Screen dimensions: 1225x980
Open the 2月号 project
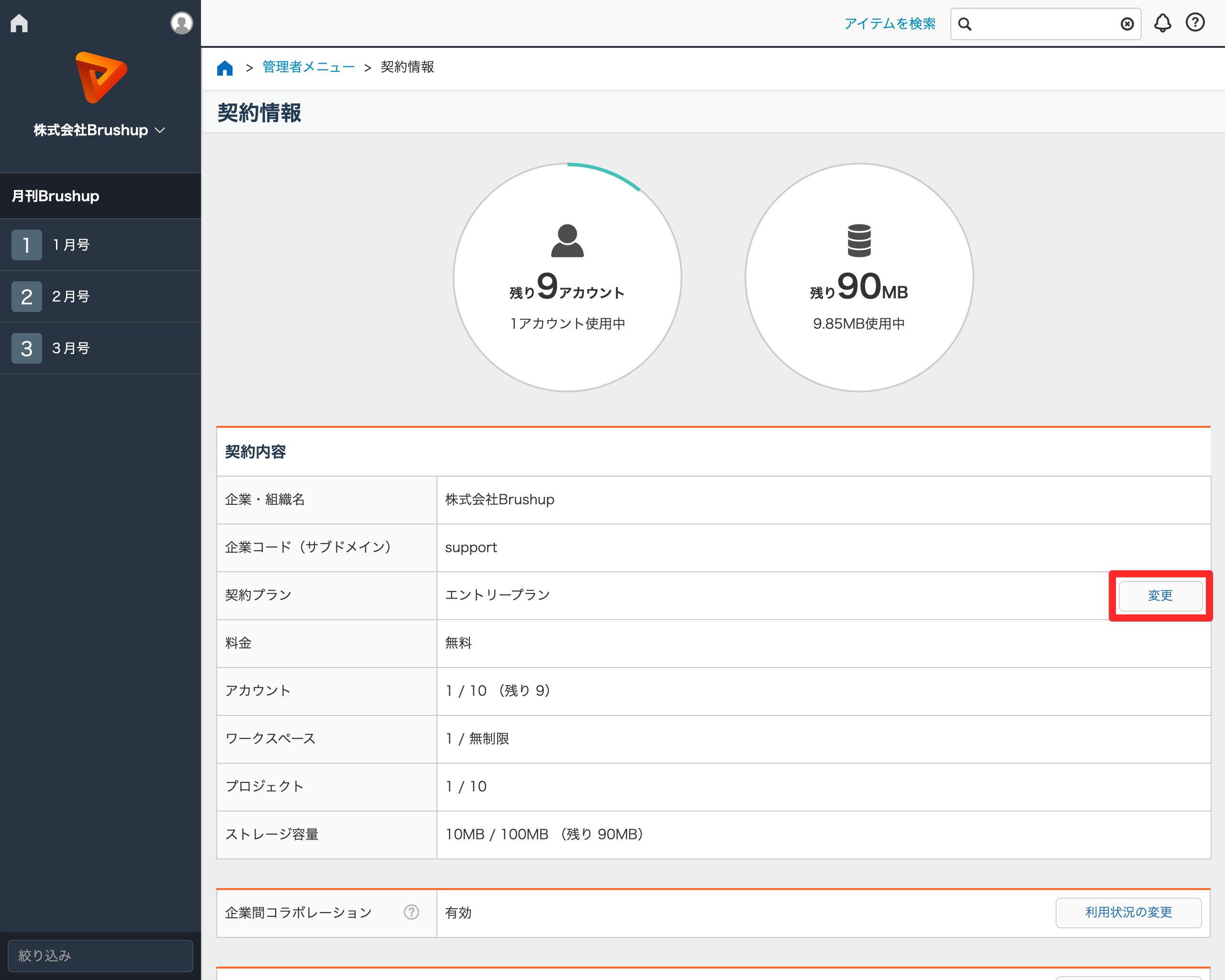(x=100, y=297)
